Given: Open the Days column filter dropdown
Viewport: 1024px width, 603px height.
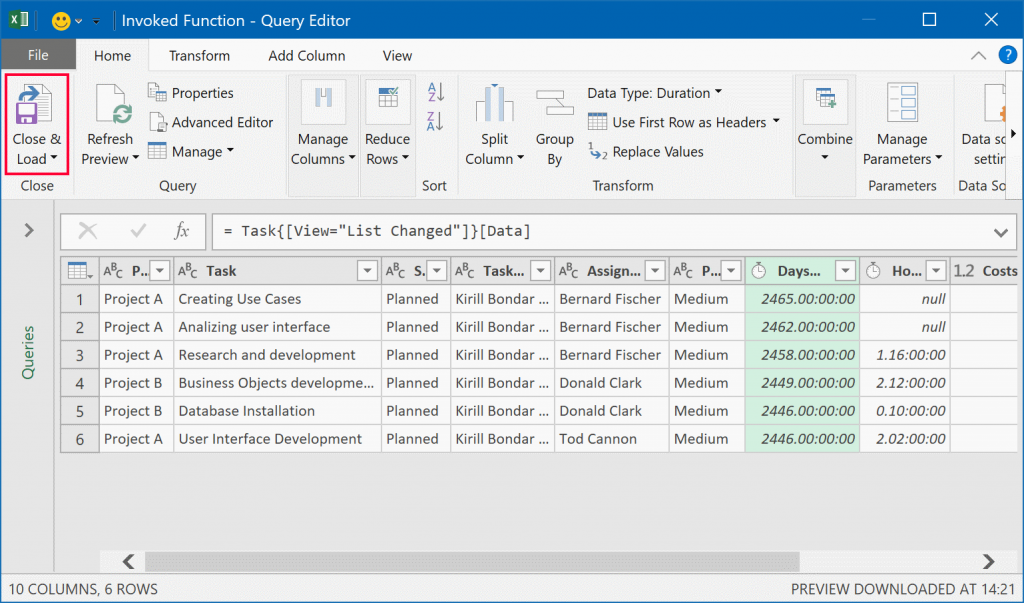Looking at the screenshot, I should click(845, 270).
